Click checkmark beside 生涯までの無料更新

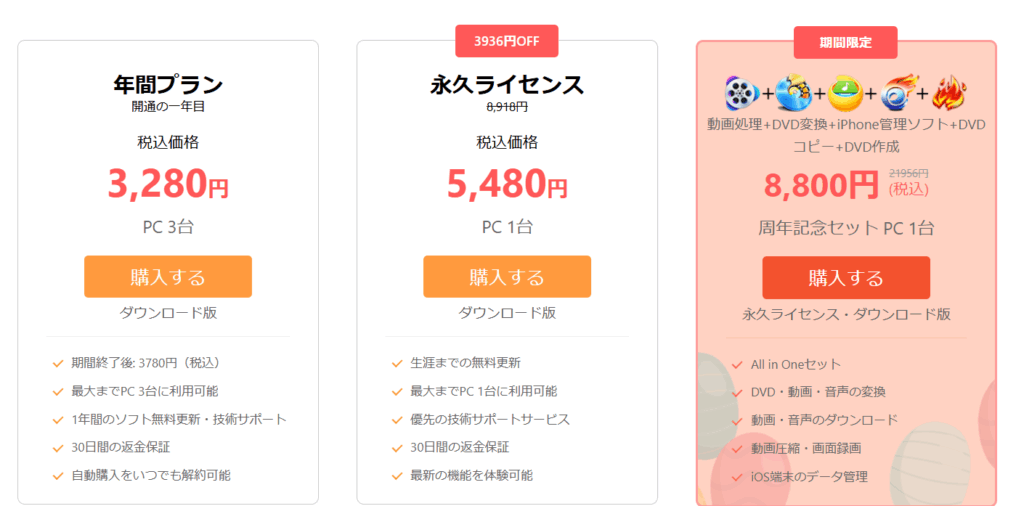(x=396, y=363)
